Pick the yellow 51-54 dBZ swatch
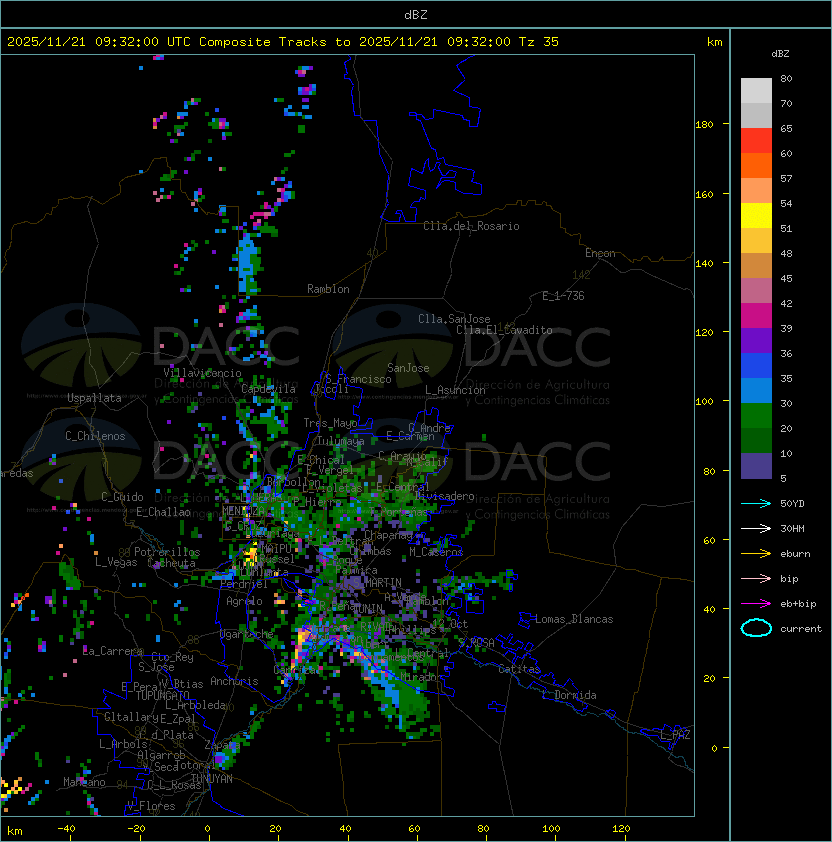This screenshot has height=842, width=832. (756, 215)
